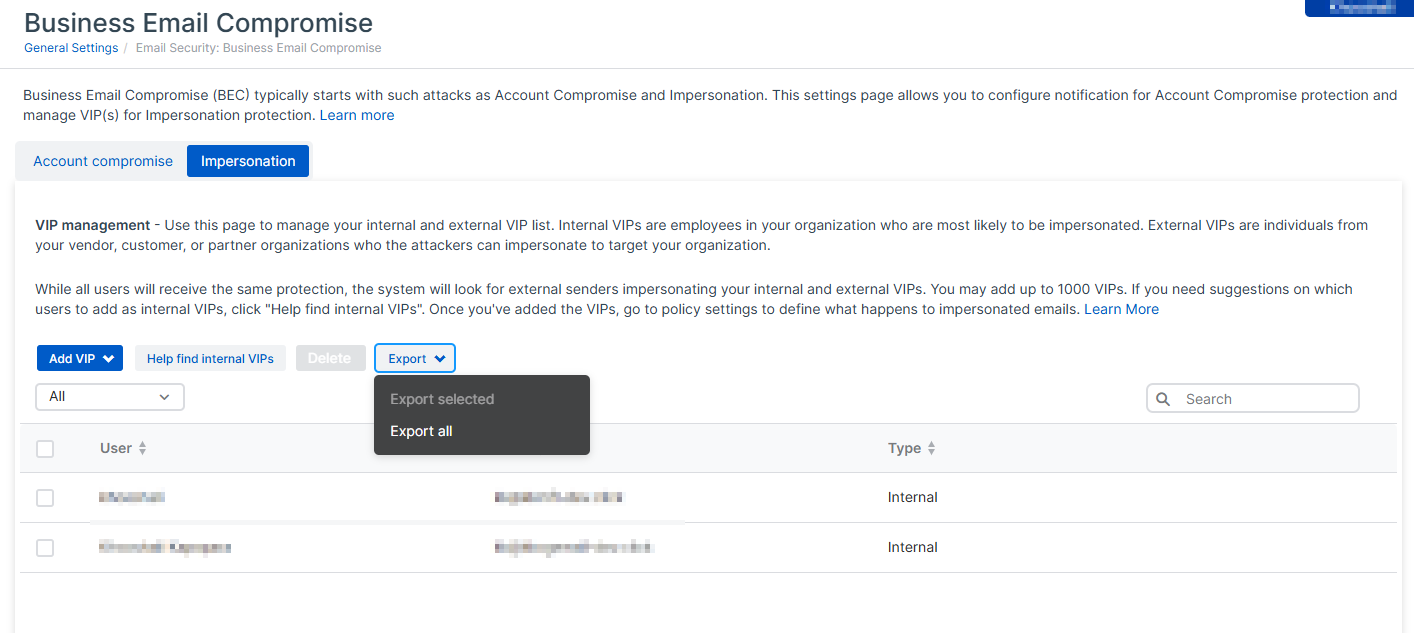The width and height of the screenshot is (1414, 633).
Task: Click the greyed-out Delete button
Action: pyautogui.click(x=330, y=359)
